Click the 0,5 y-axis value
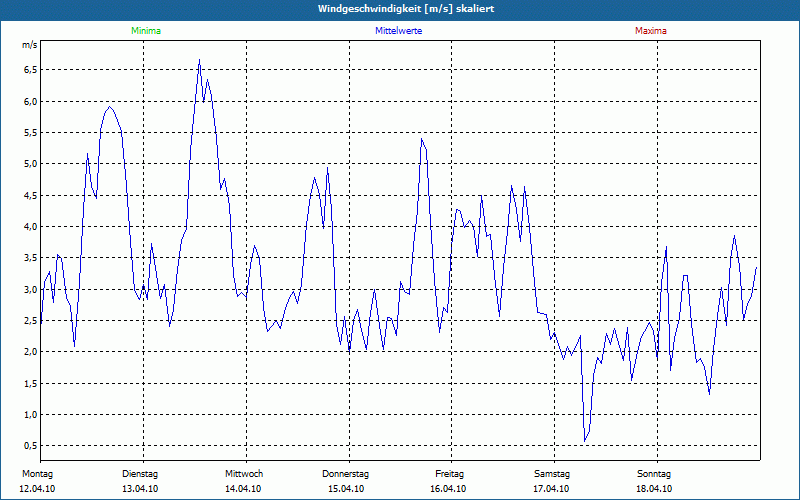Screen dimensions: 800x500 (x=30, y=445)
